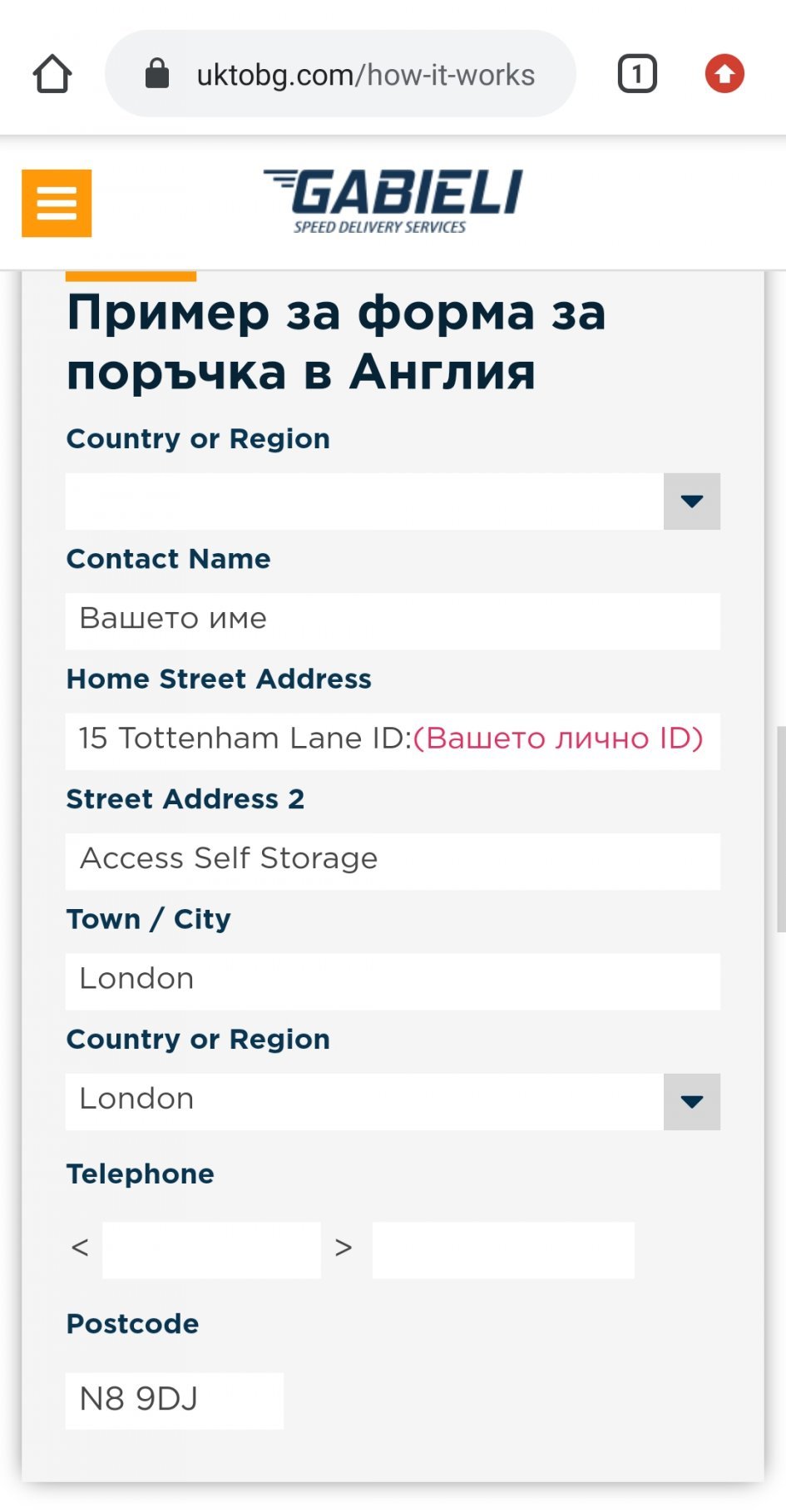Select the Street Address 2 field
This screenshot has height=1512, width=786.
[393, 861]
